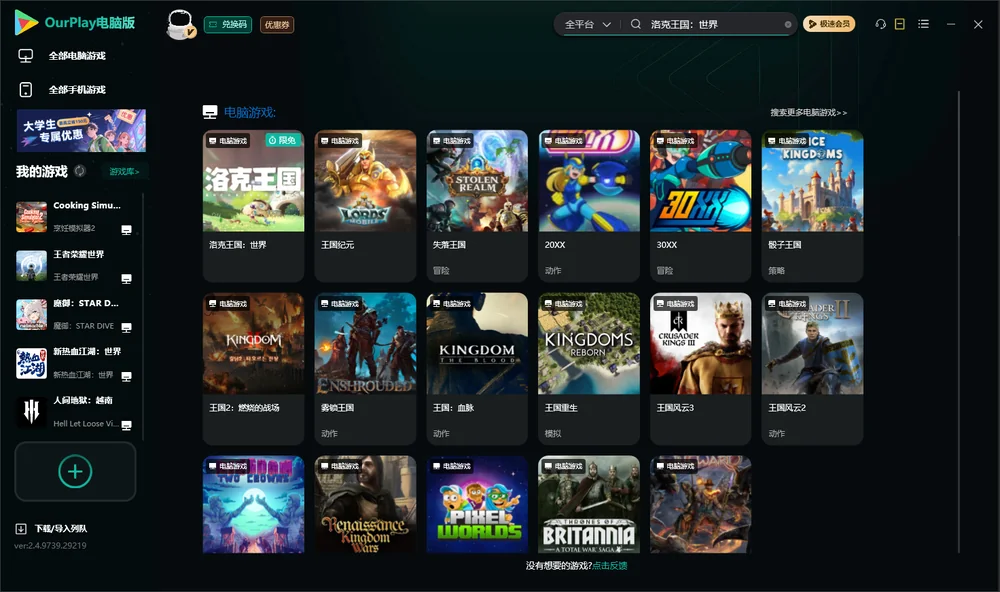Click the 电脑游戏 tag on Pixel Worlds card
The height and width of the screenshot is (592, 1000).
452,466
